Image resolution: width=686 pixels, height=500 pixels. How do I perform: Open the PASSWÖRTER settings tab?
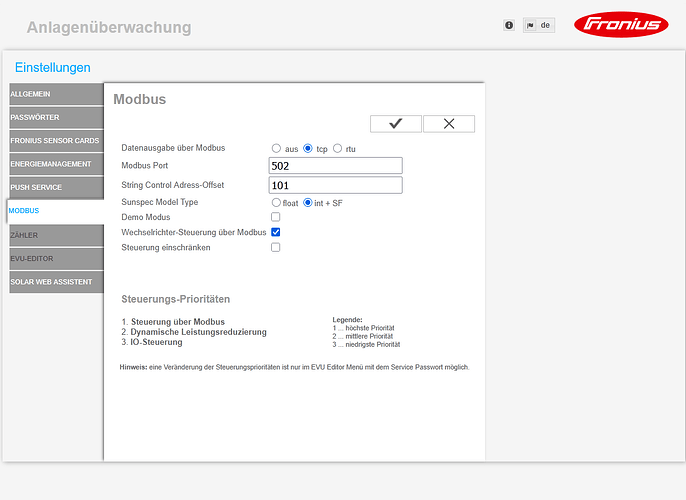(x=56, y=117)
